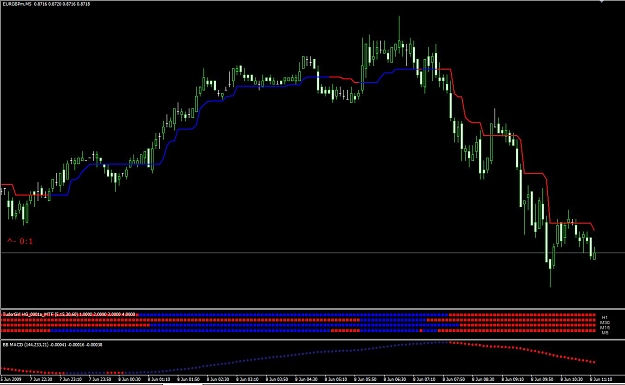Click the red '^- 0:1' label
The image size is (625, 385).
(x=20, y=241)
